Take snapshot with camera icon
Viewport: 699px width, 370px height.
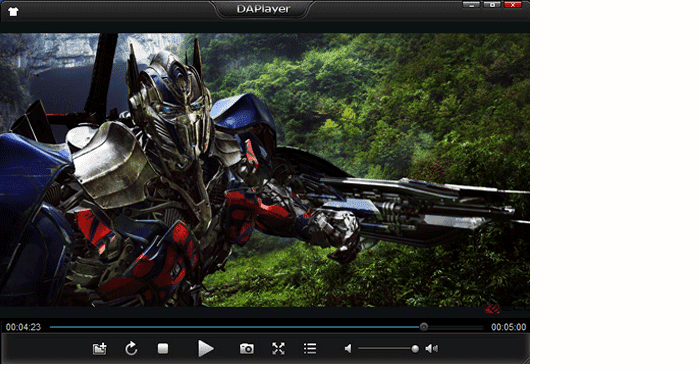coord(247,349)
